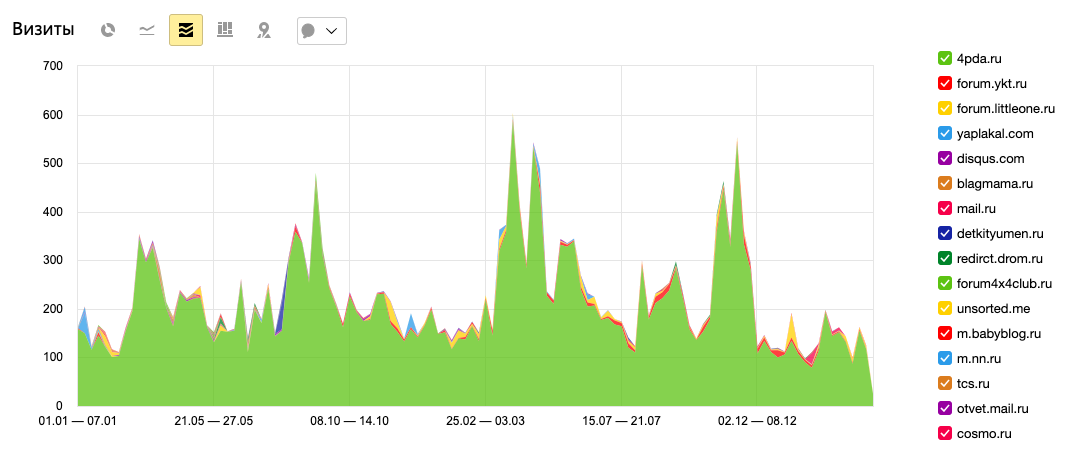Click the unsorted.me legend label
The image size is (1072, 451).
[993, 309]
